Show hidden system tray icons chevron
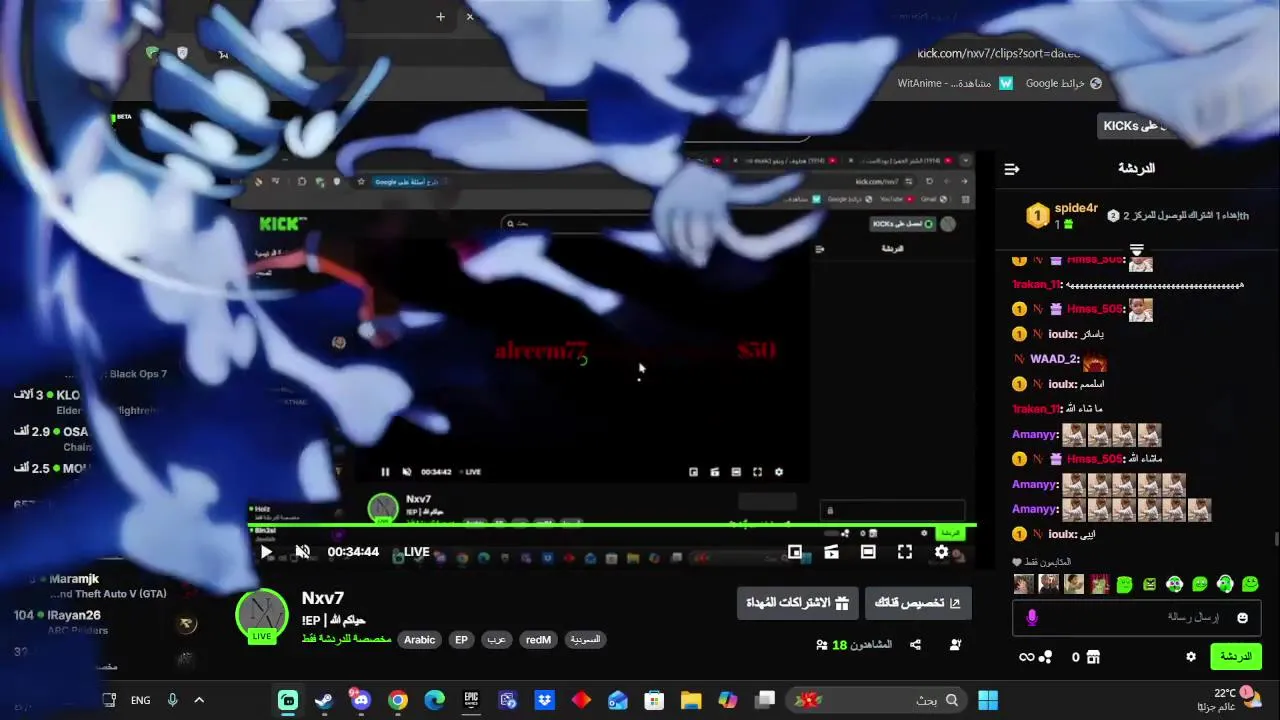This screenshot has height=720, width=1280. pos(199,700)
